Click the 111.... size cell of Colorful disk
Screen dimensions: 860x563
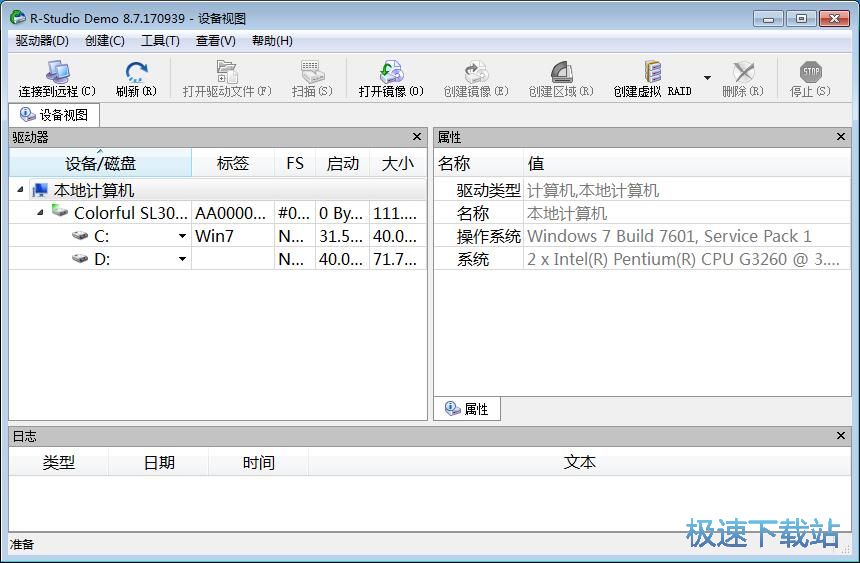[398, 213]
